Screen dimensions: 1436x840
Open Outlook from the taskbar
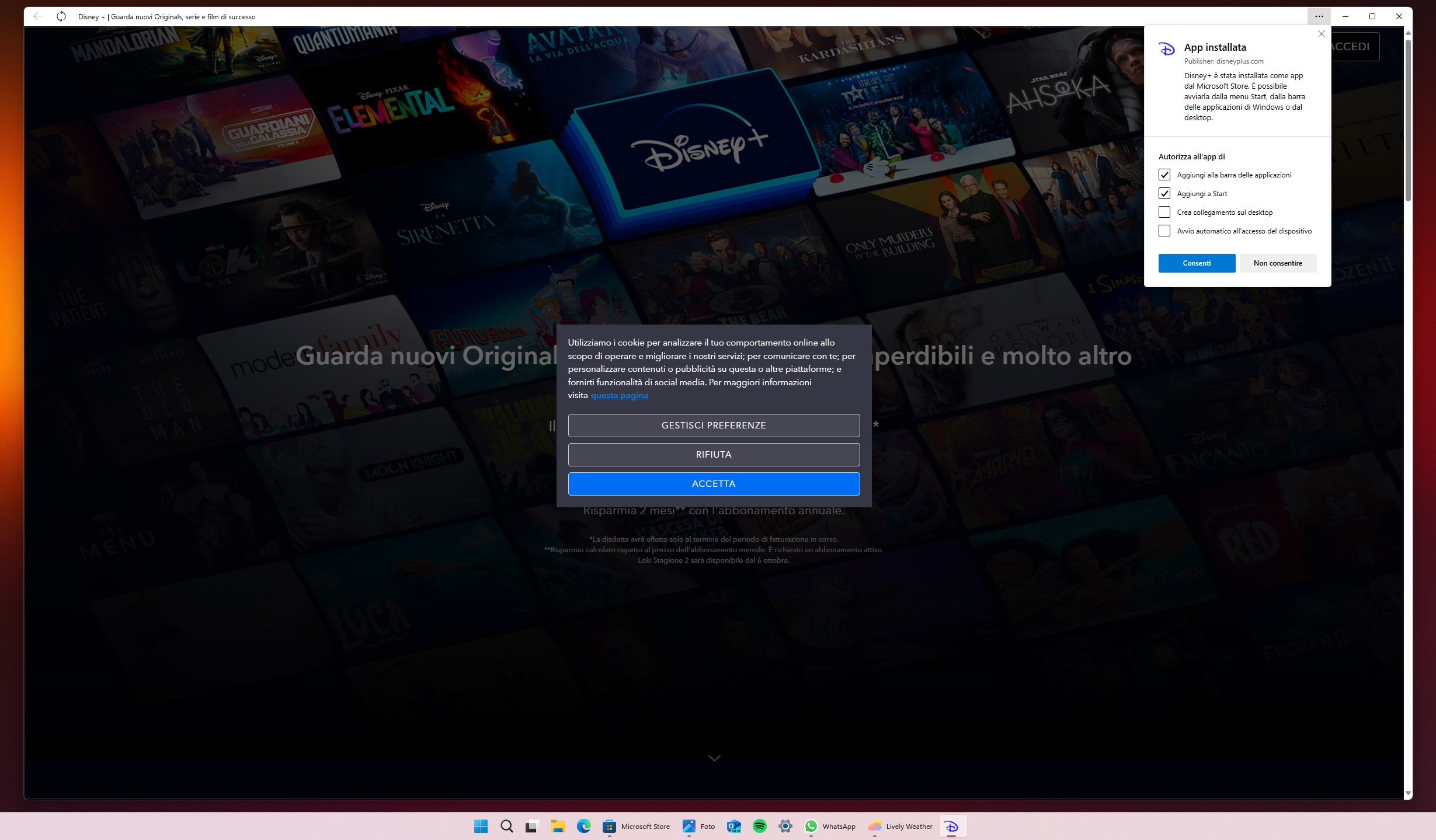tap(733, 826)
